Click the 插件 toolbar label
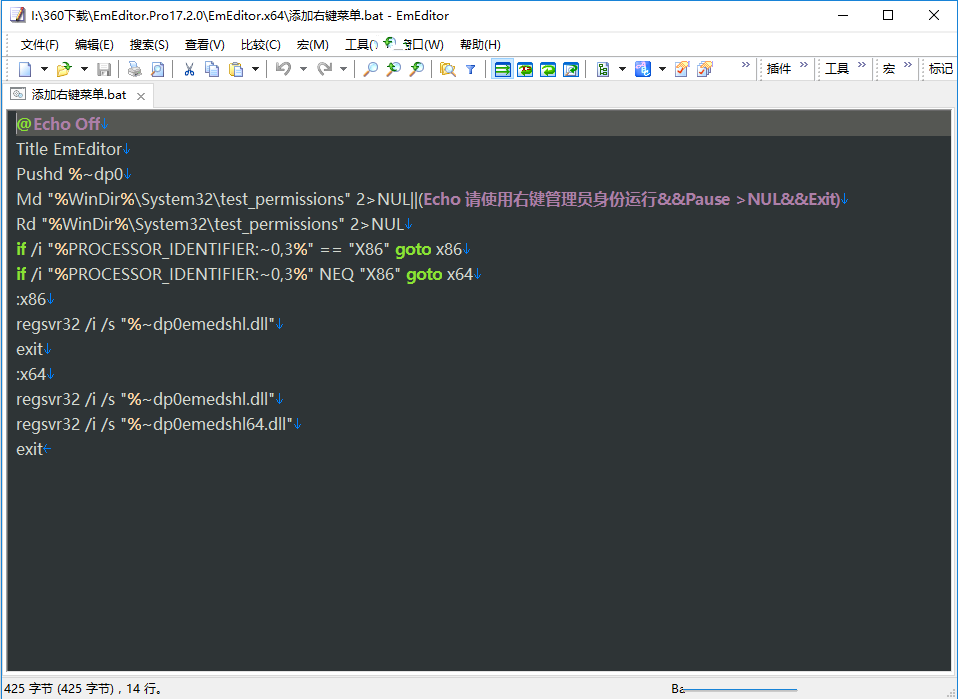 click(778, 69)
